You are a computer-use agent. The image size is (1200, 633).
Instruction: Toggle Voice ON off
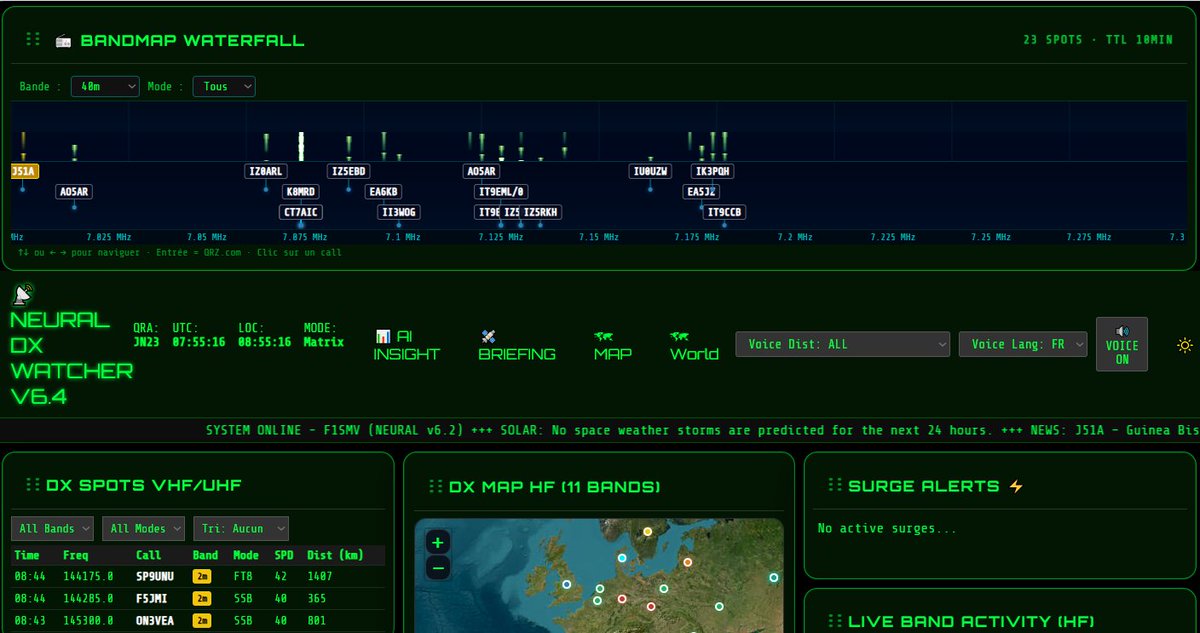pyautogui.click(x=1122, y=344)
